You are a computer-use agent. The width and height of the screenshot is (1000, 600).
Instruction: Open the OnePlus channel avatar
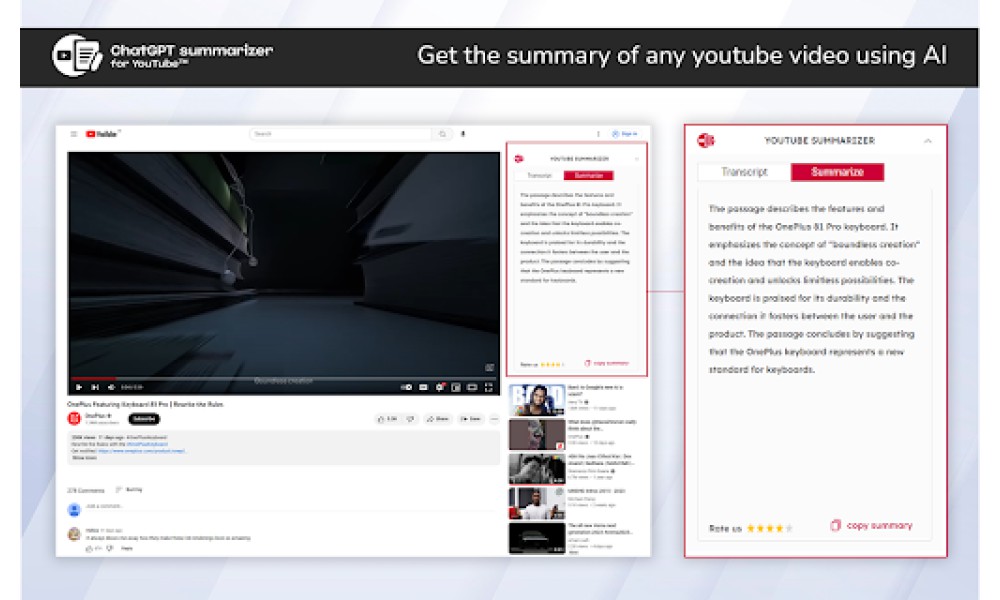pos(74,418)
